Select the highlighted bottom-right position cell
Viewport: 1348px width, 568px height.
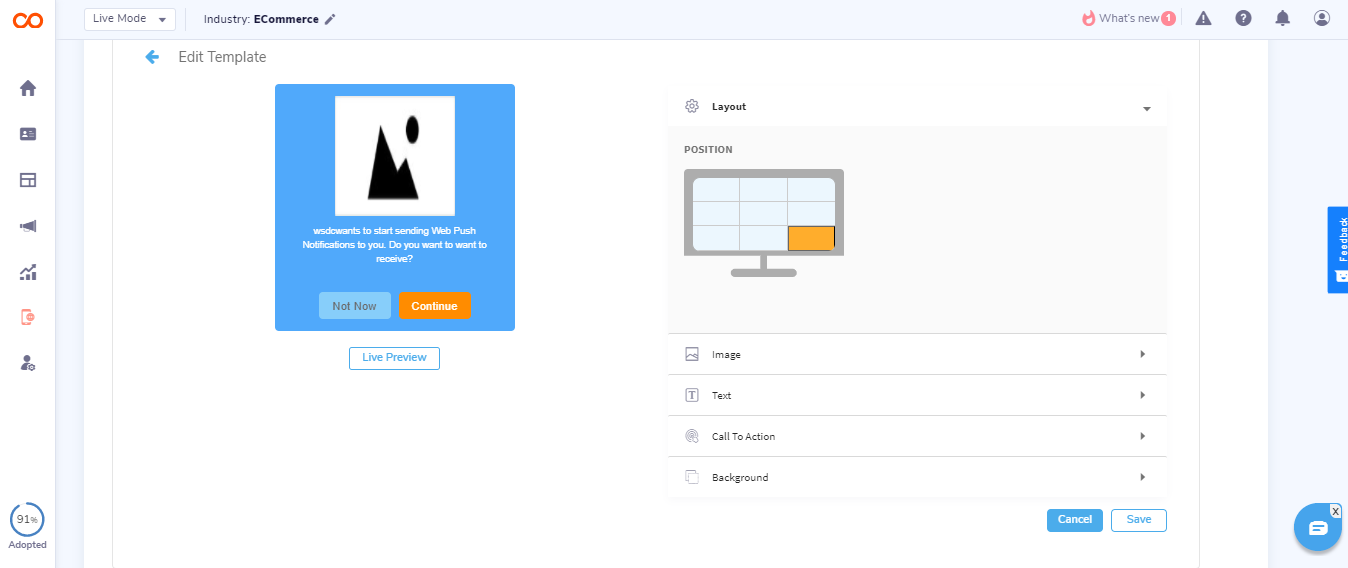(x=811, y=238)
